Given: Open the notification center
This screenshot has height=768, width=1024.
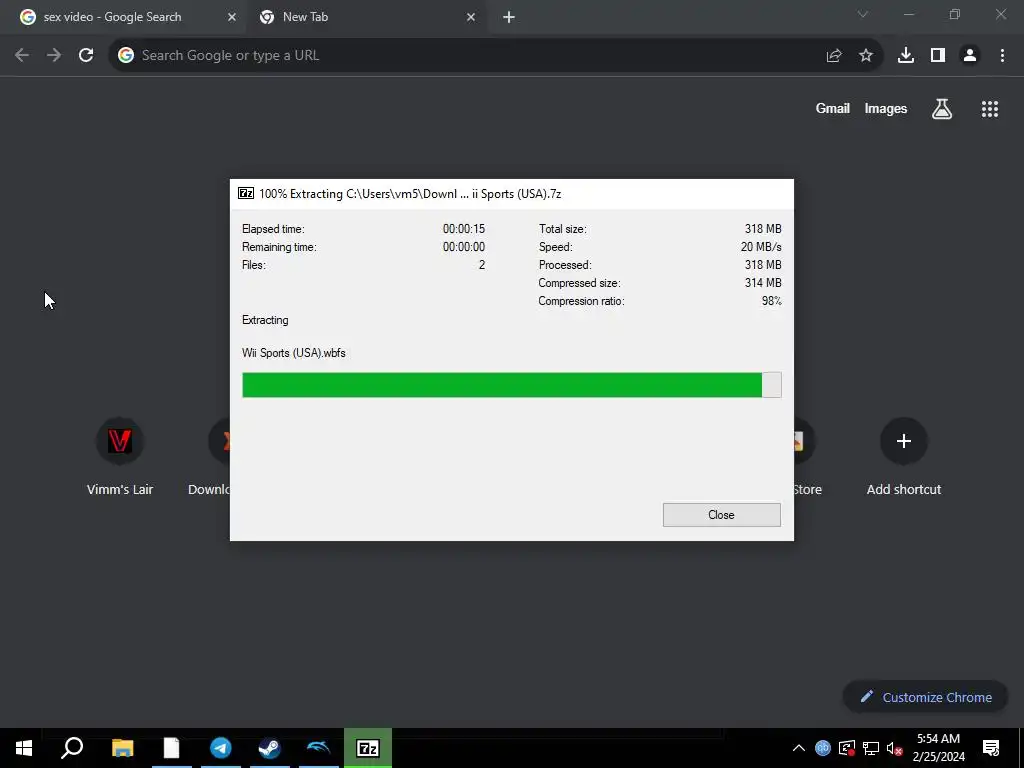Looking at the screenshot, I should pos(991,748).
